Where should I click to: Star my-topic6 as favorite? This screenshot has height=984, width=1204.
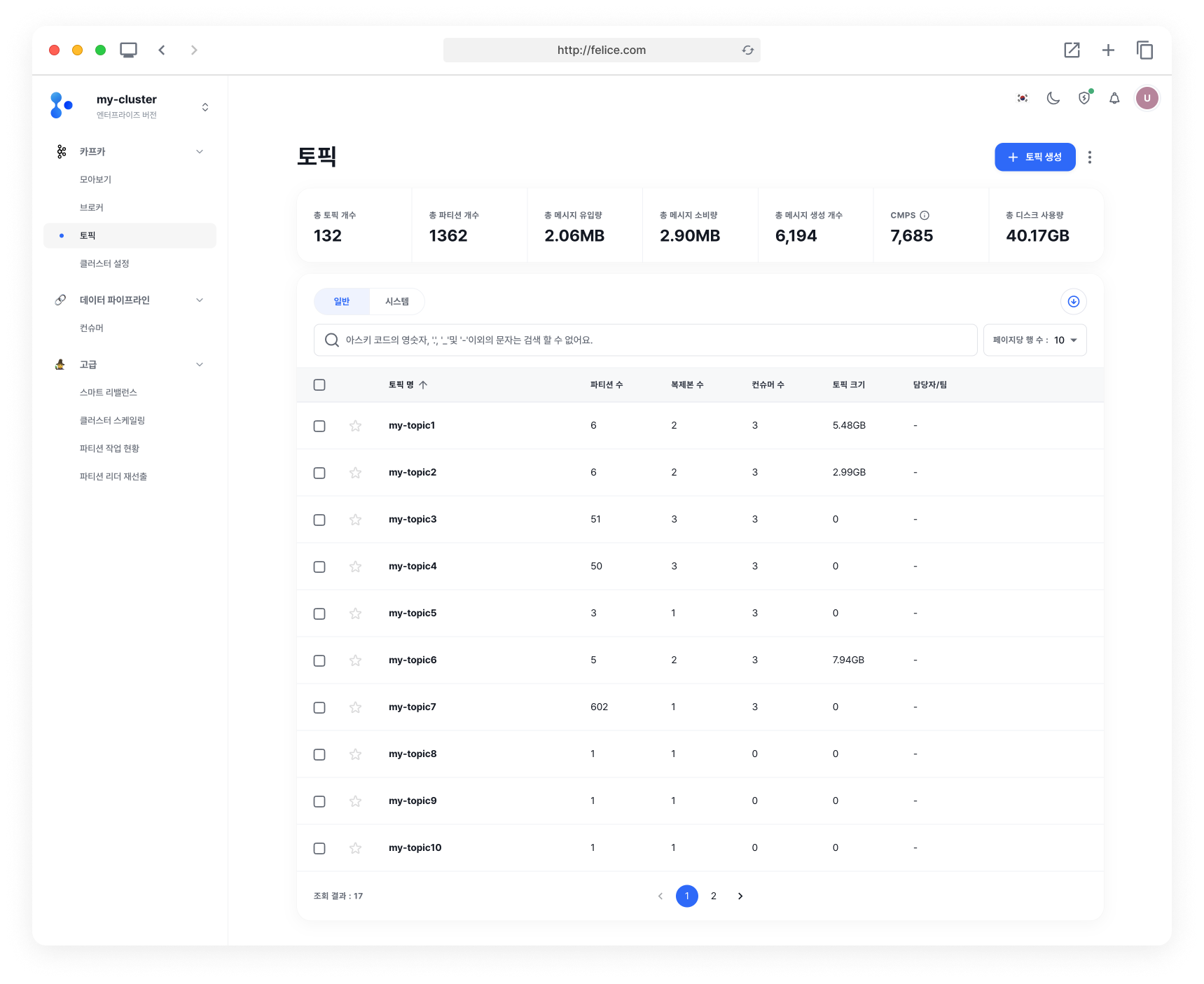click(x=355, y=660)
